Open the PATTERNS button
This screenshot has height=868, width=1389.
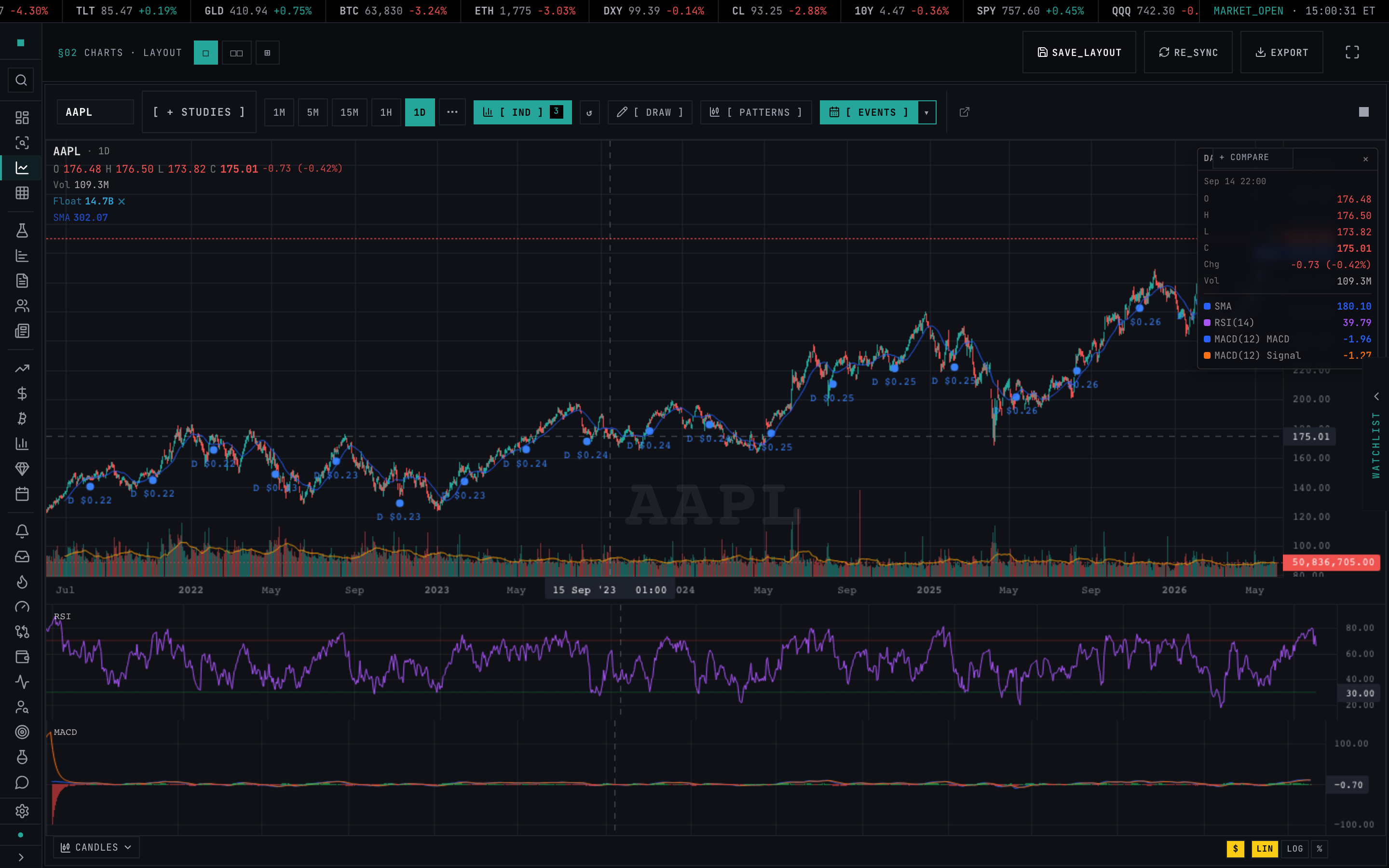coord(756,112)
